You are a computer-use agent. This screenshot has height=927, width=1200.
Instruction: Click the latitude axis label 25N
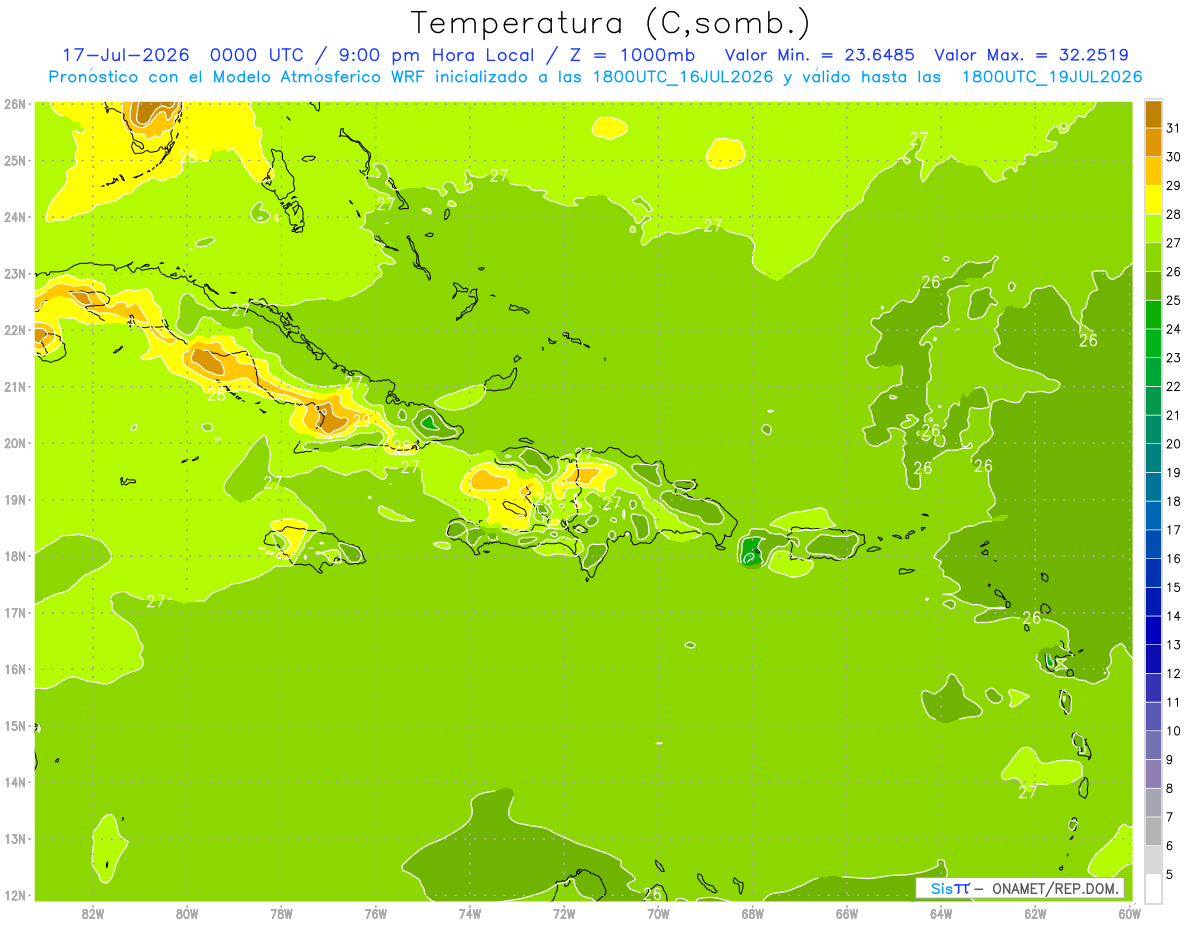pyautogui.click(x=15, y=160)
